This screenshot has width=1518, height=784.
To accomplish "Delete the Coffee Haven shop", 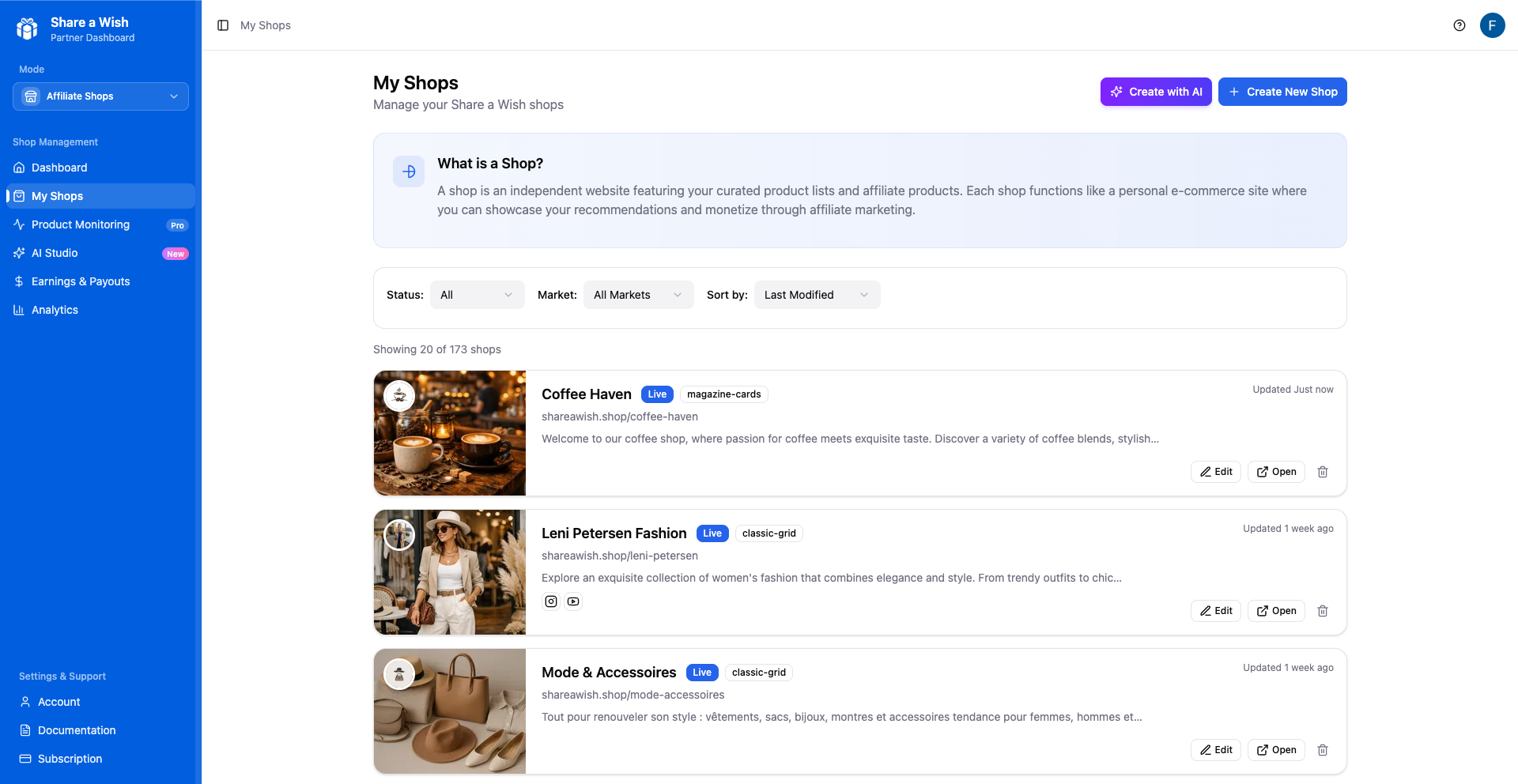I will (x=1323, y=472).
